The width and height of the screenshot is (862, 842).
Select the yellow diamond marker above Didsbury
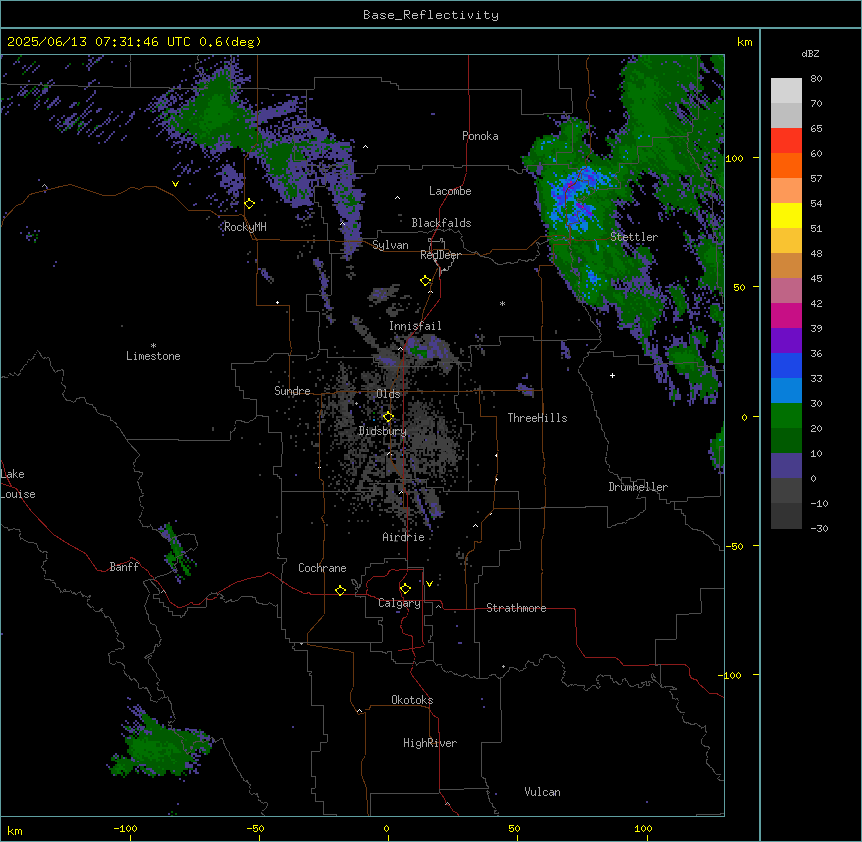coord(388,417)
